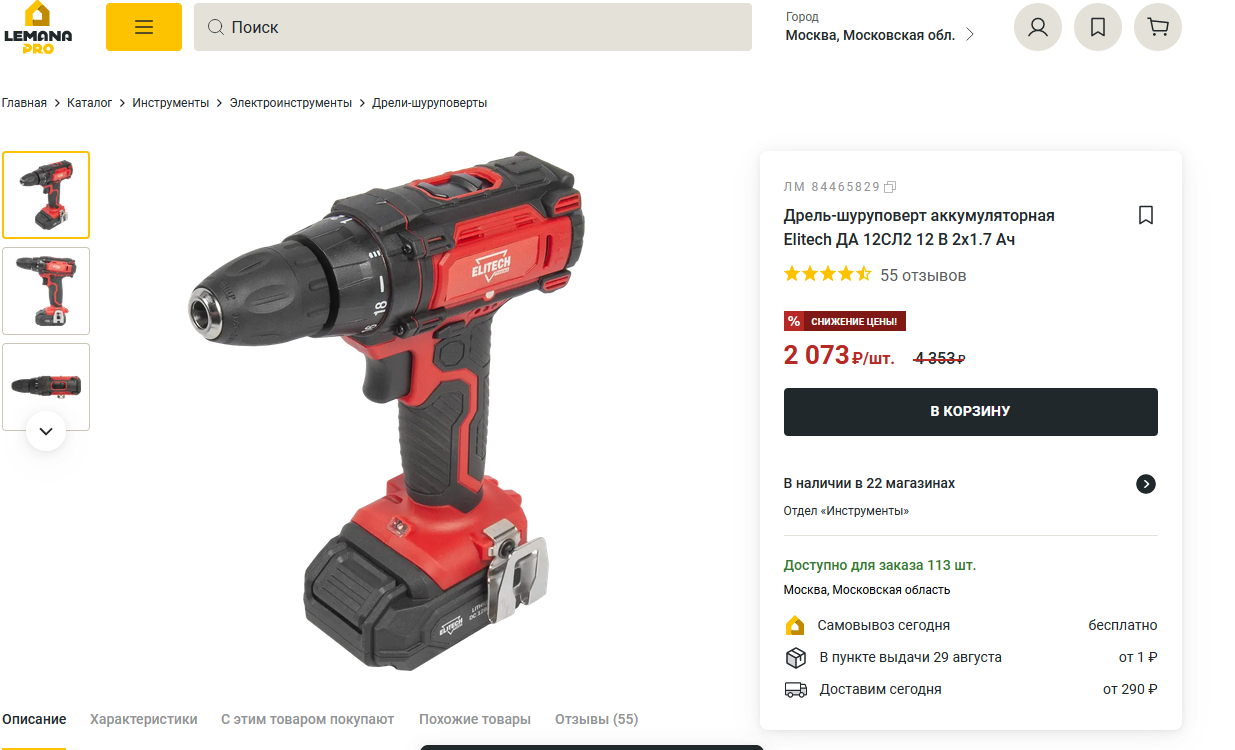
Task: Open the 55 отзывов reviews link
Action: click(923, 275)
